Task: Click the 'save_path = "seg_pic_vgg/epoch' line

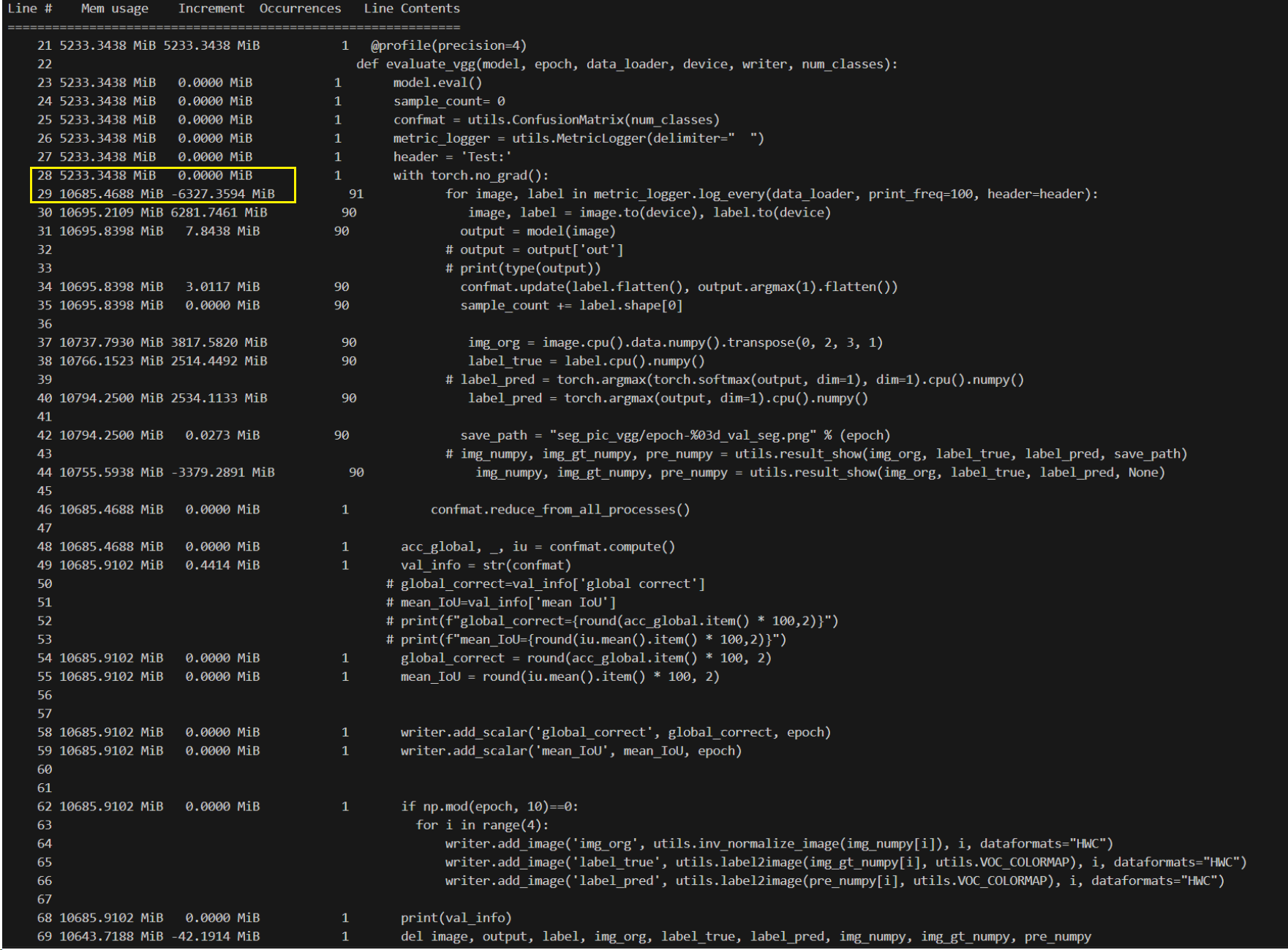Action: [675, 435]
